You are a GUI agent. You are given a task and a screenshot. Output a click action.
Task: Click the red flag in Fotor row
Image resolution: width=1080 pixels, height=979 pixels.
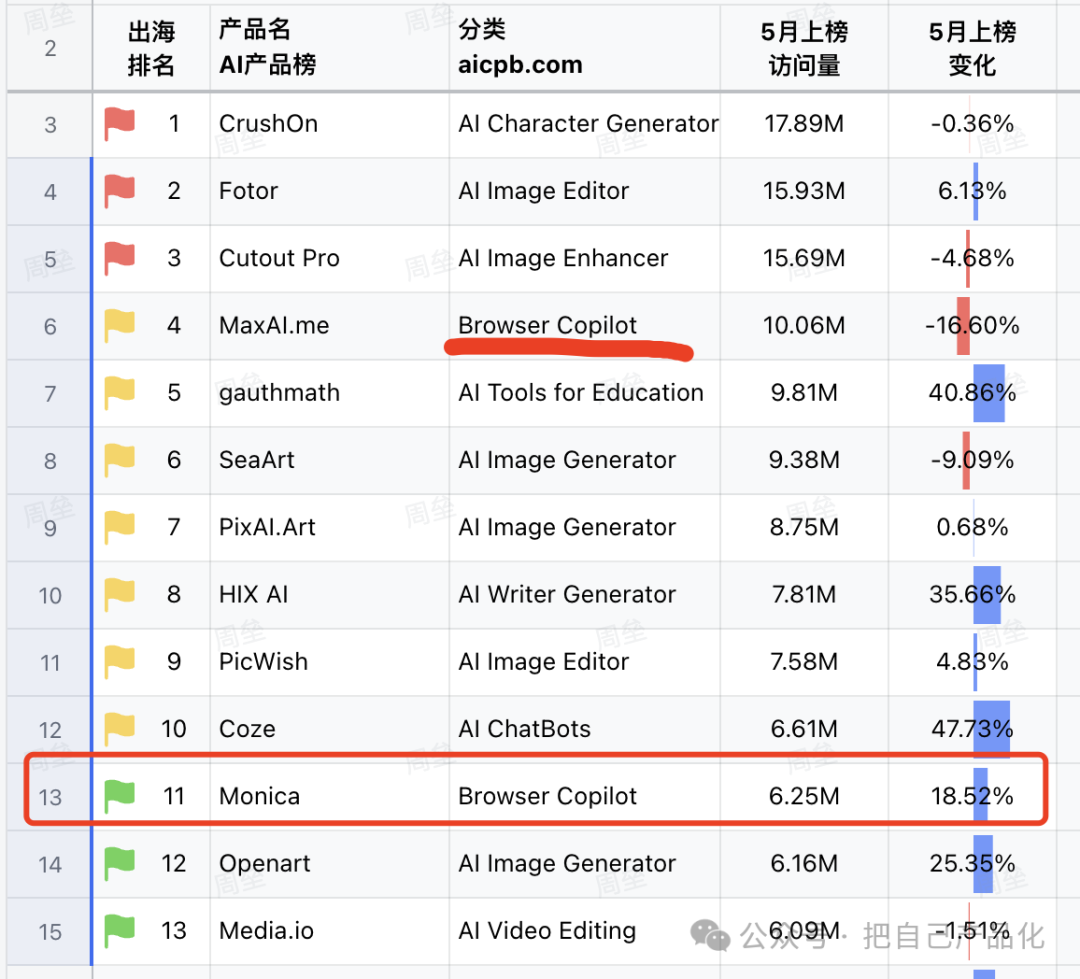click(120, 191)
